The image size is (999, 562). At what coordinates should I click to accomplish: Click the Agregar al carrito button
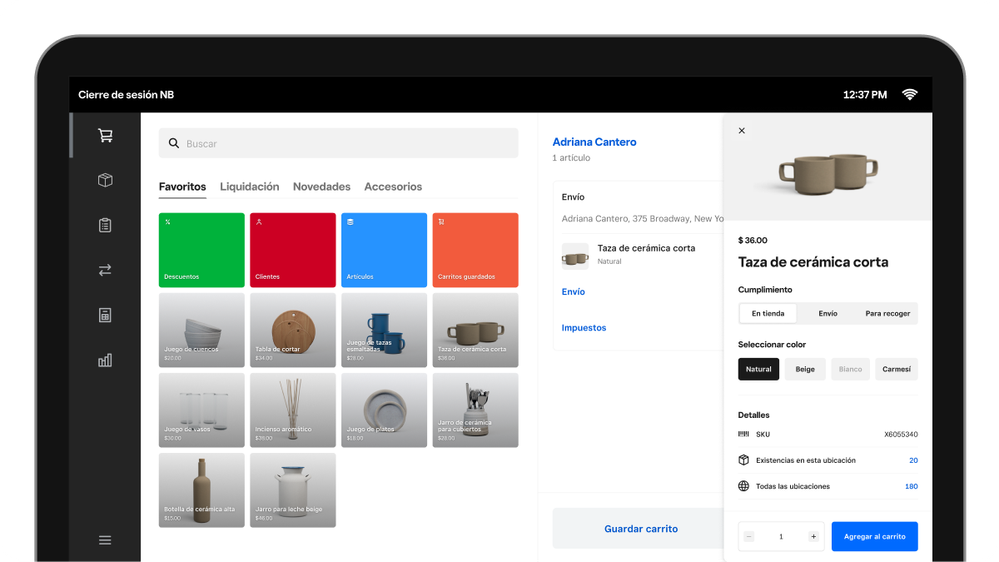point(874,537)
